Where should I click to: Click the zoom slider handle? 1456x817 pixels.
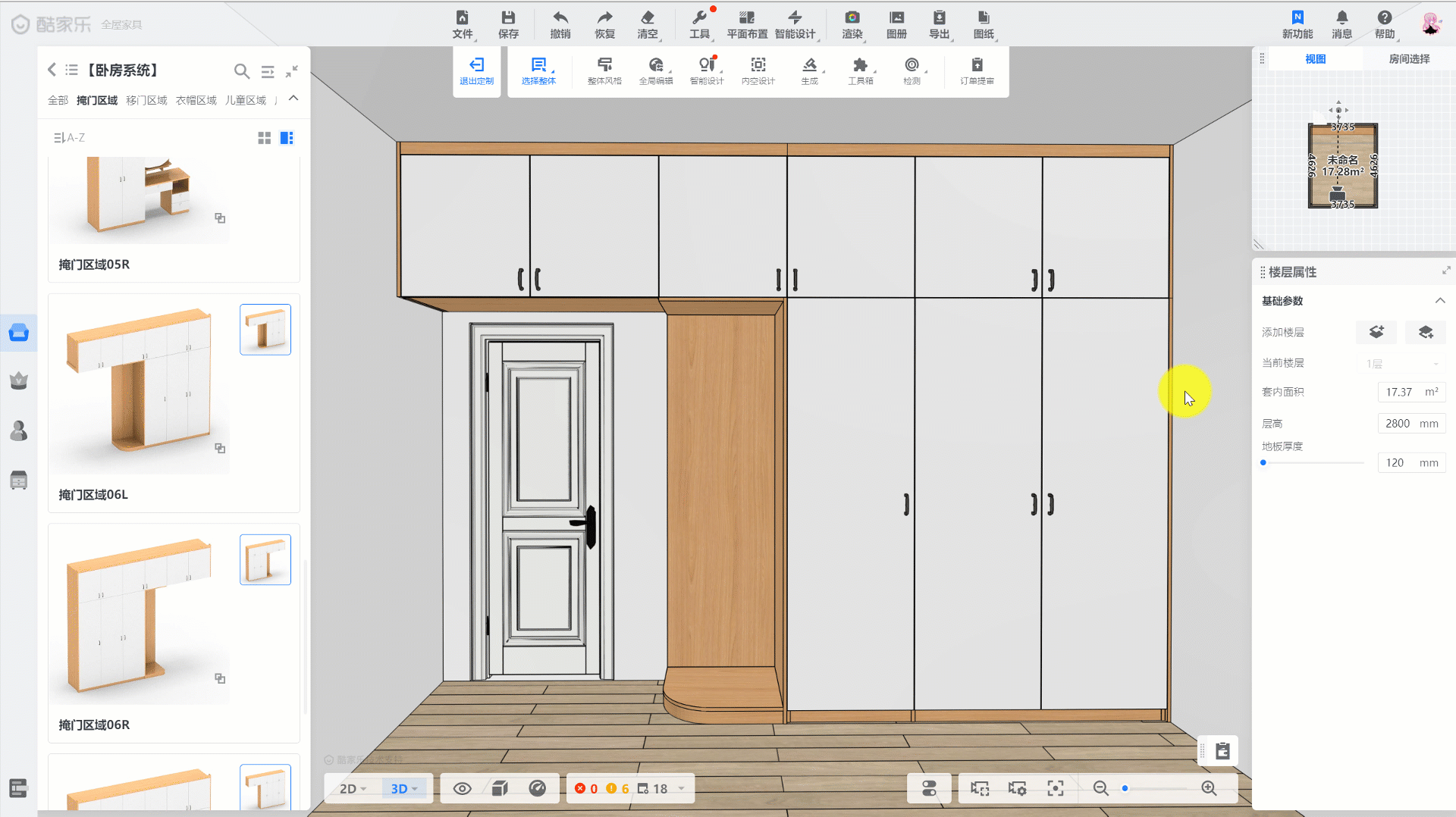tap(1125, 789)
